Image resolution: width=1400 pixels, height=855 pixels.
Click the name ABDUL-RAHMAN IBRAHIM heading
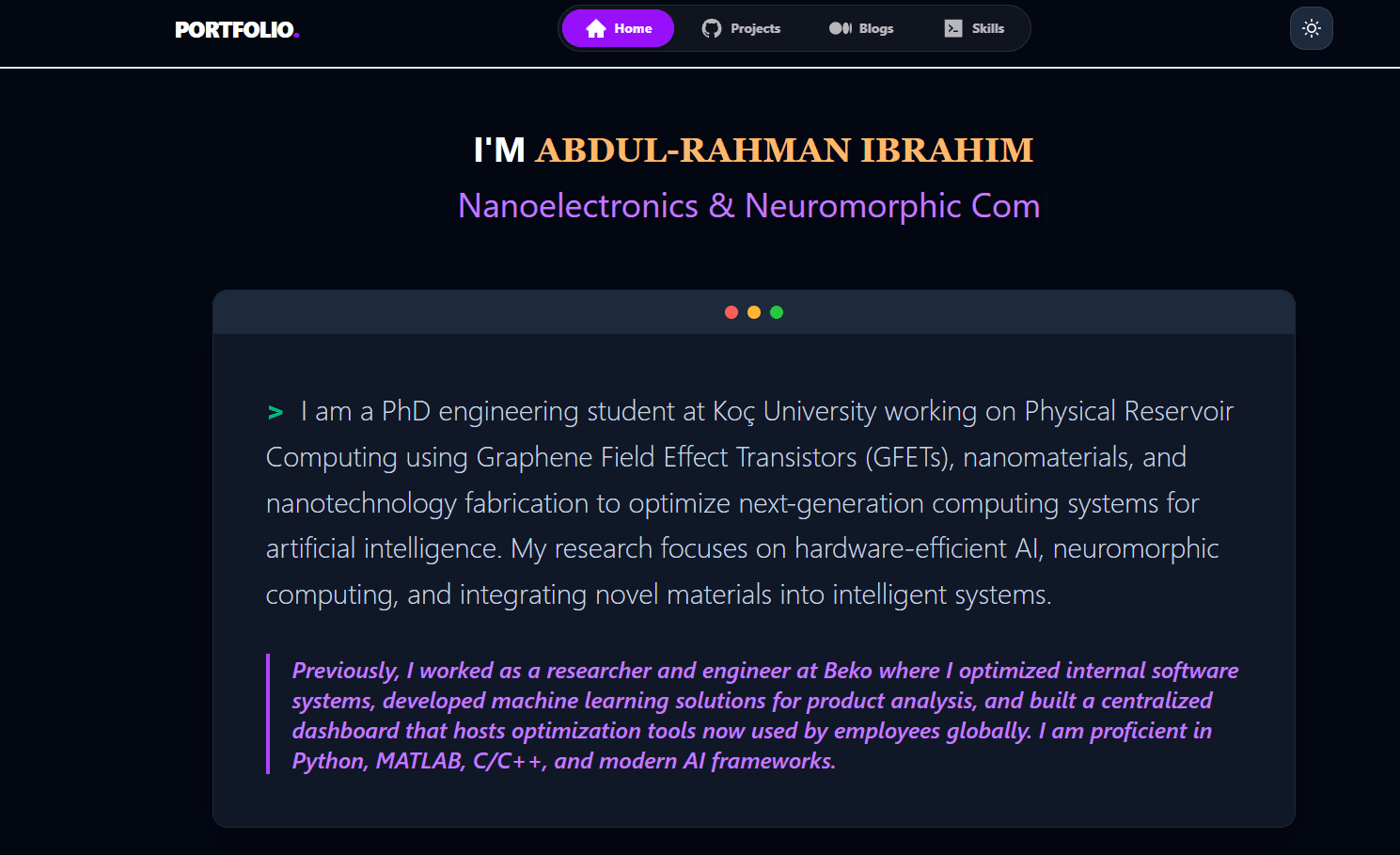(783, 150)
